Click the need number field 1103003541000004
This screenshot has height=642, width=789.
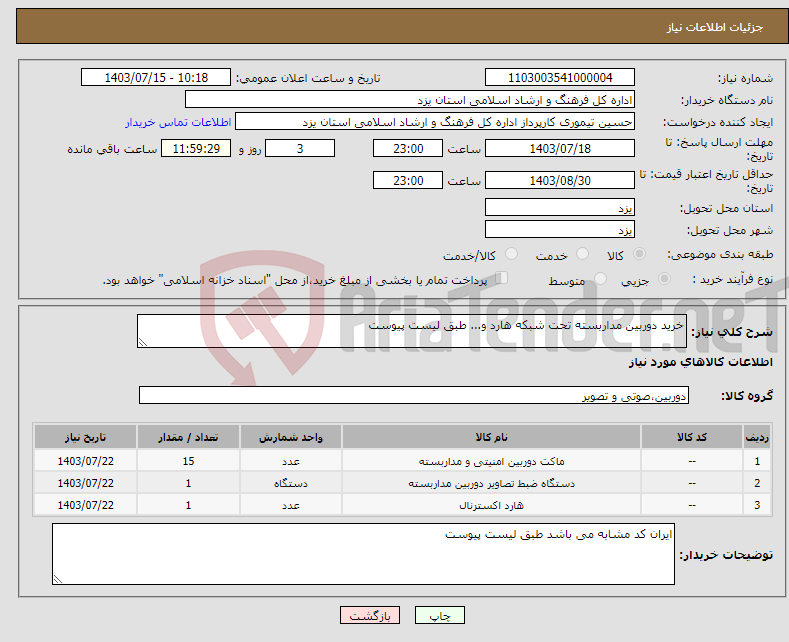(x=560, y=77)
